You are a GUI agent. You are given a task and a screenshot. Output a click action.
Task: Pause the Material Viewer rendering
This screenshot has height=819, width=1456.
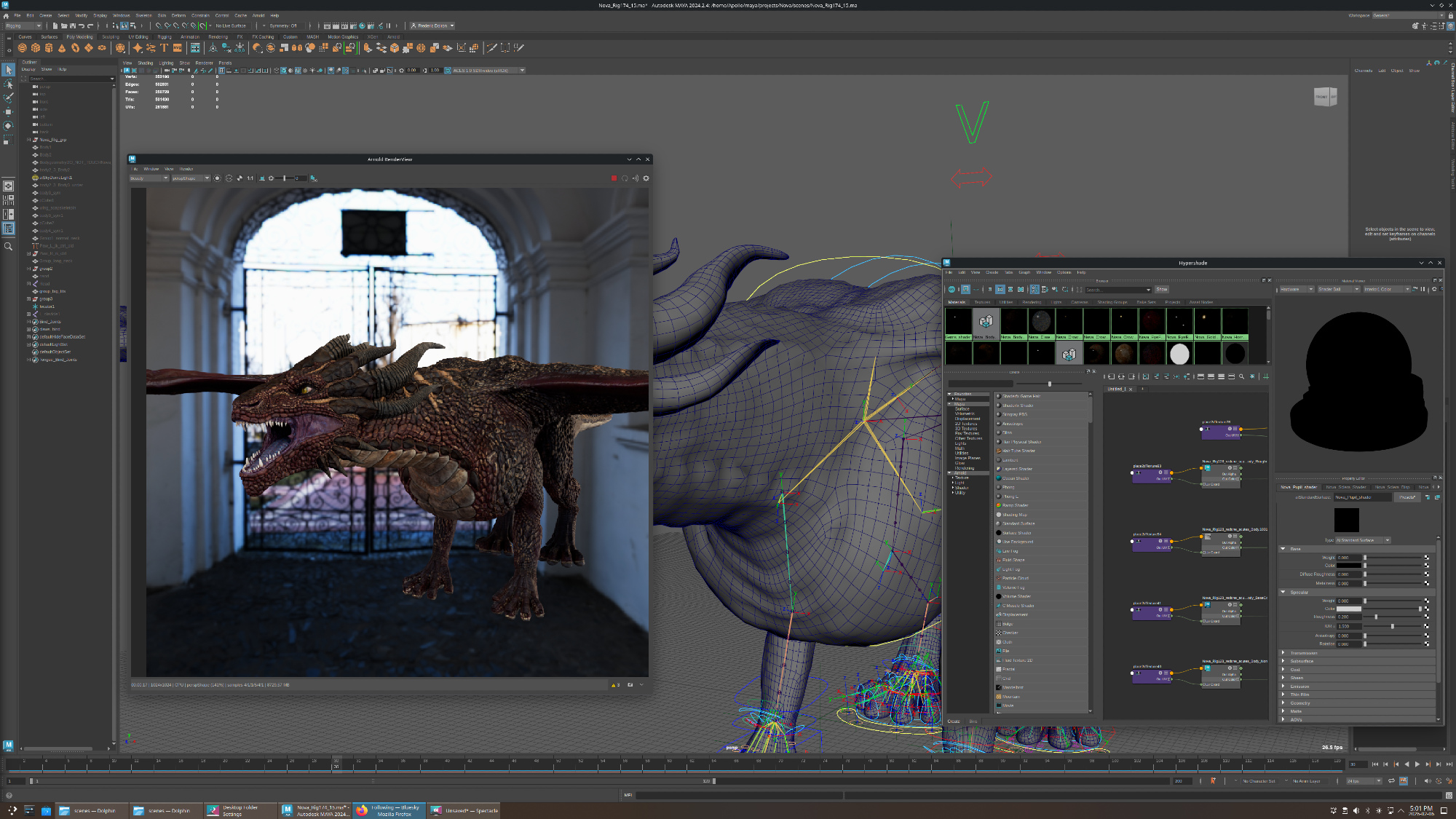(1423, 289)
